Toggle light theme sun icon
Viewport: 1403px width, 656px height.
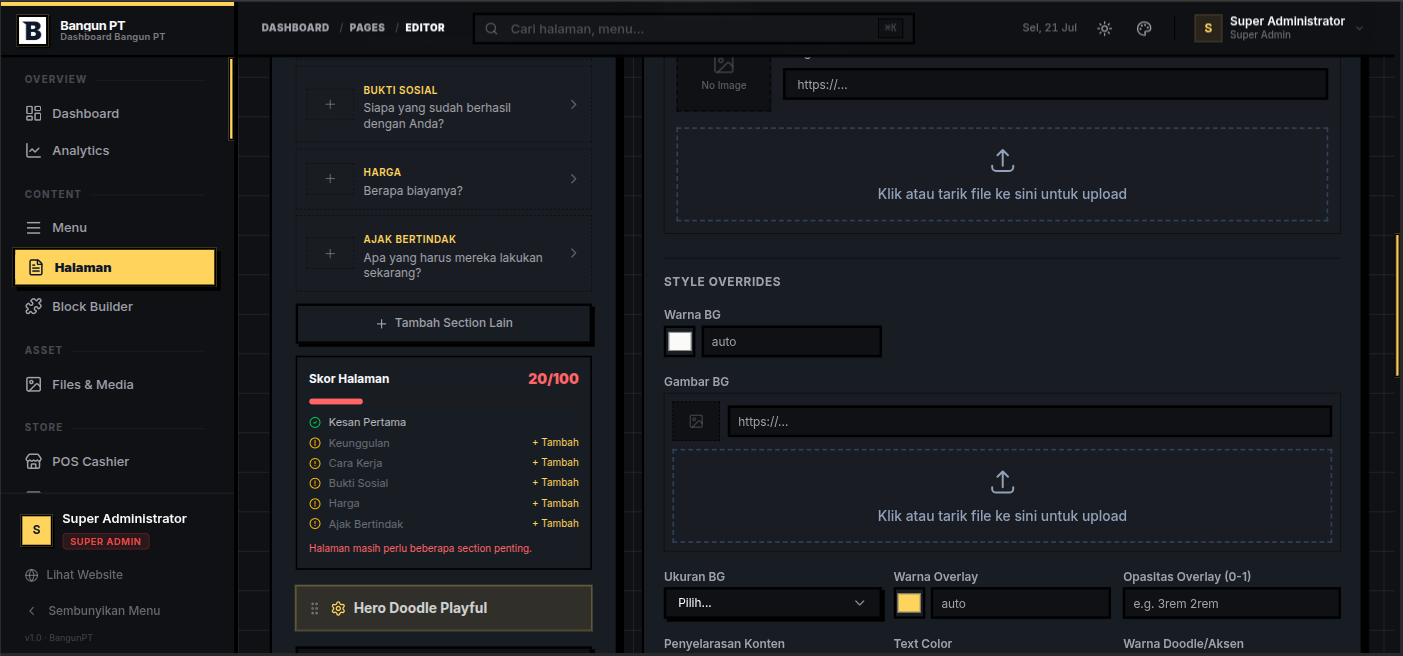pos(1104,28)
